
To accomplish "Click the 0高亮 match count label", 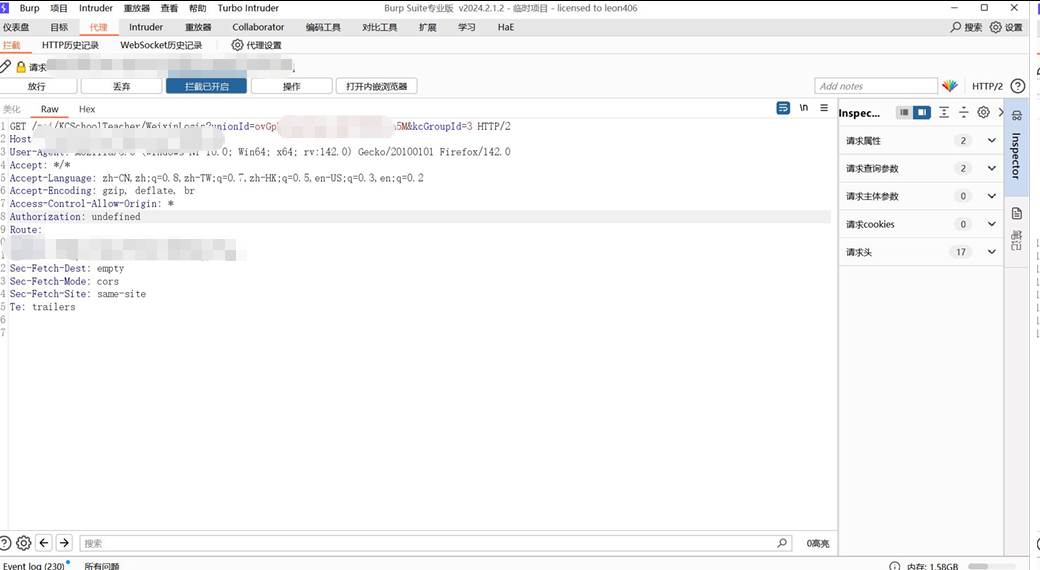I will [x=818, y=543].
